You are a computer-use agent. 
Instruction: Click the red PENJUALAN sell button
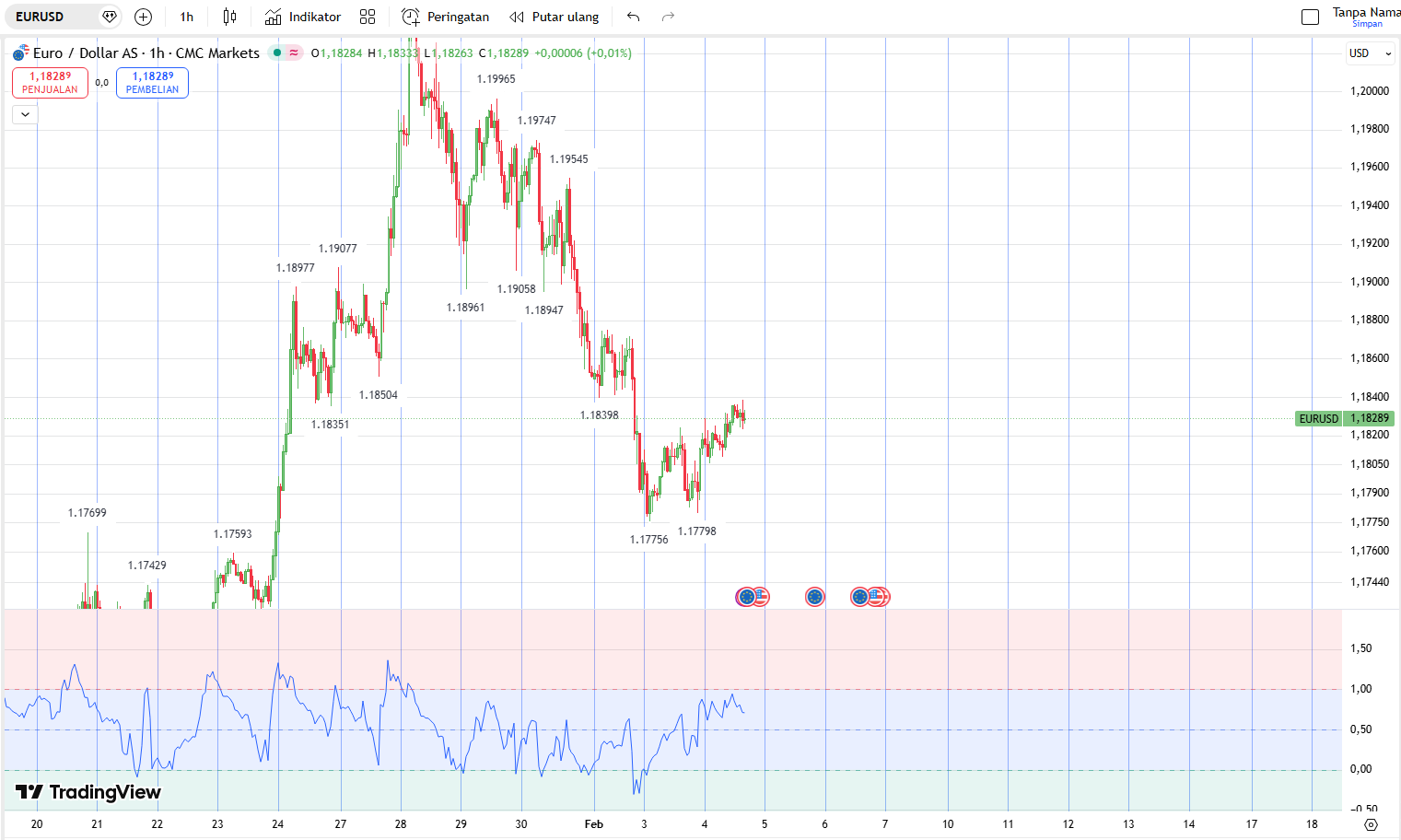click(50, 83)
